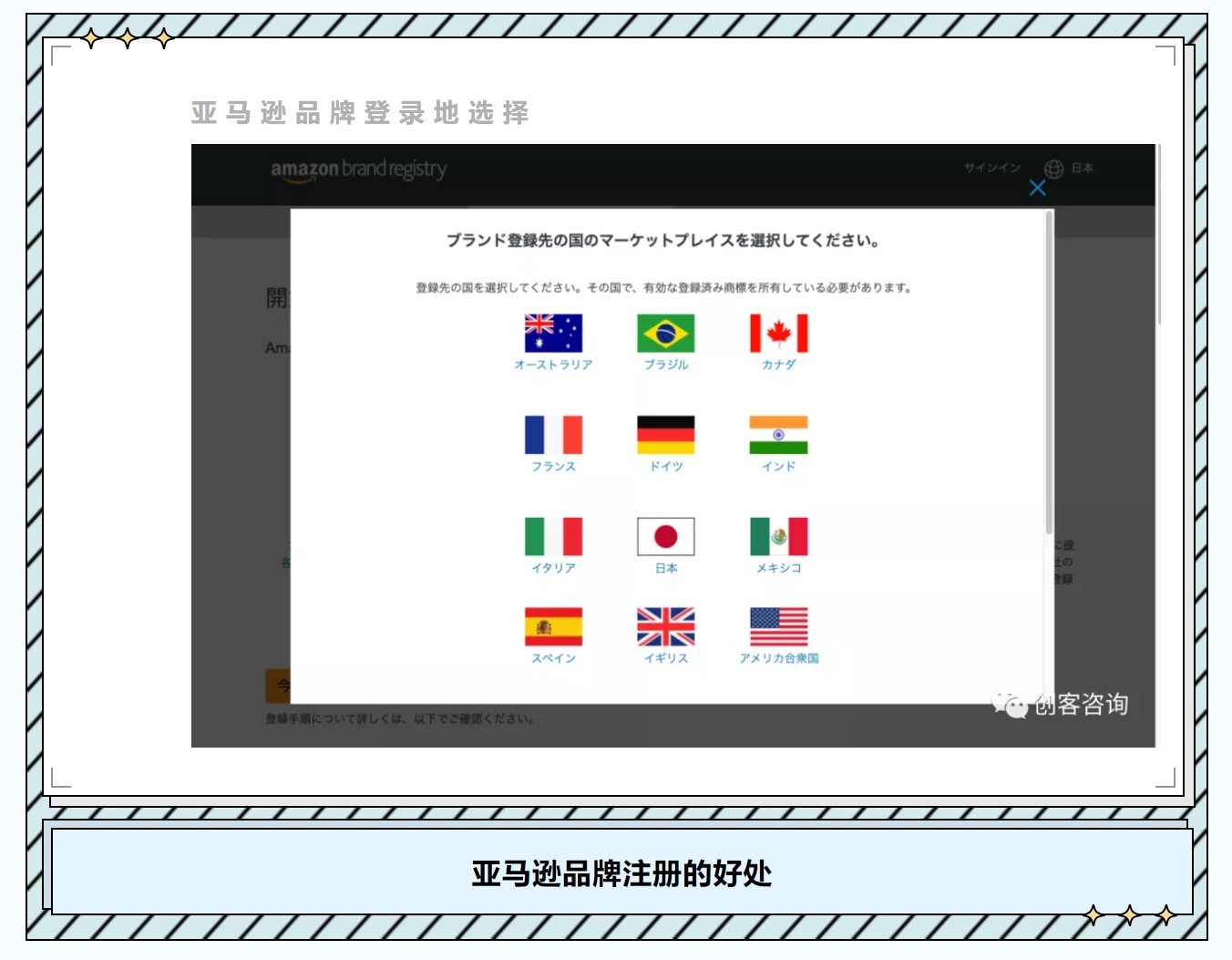Select the Italy flag icon

pos(553,537)
